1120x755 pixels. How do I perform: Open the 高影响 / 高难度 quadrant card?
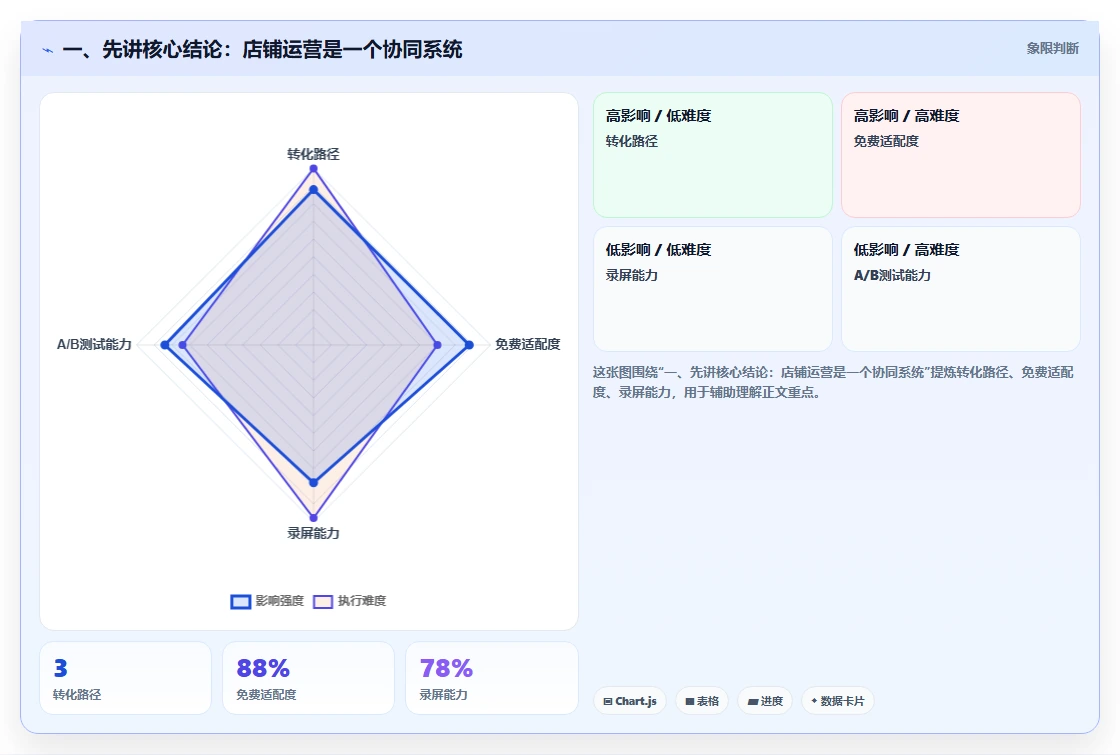point(961,155)
